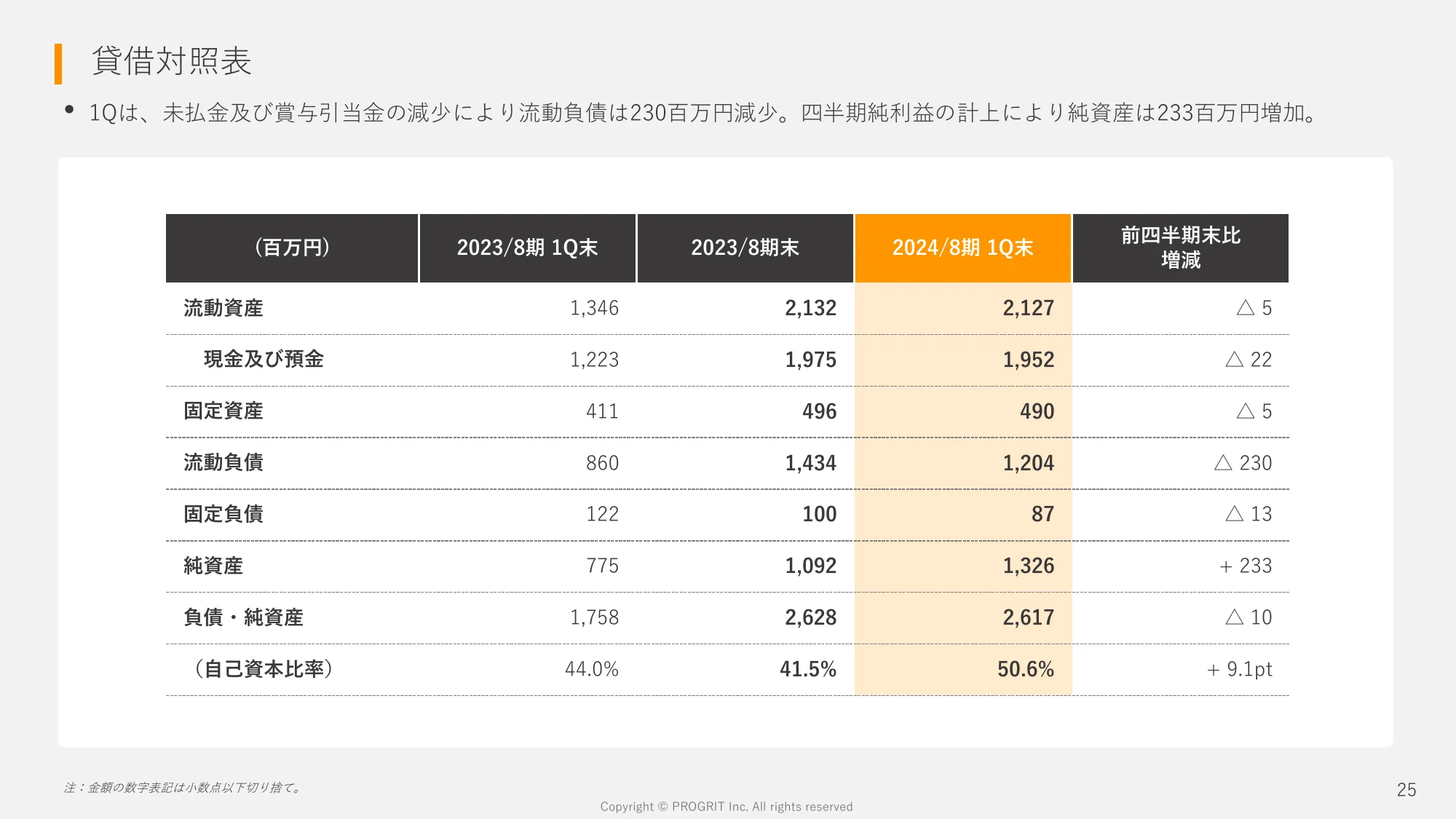Click the 現金及び預金 row label
1456x819 pixels.
coord(264,359)
